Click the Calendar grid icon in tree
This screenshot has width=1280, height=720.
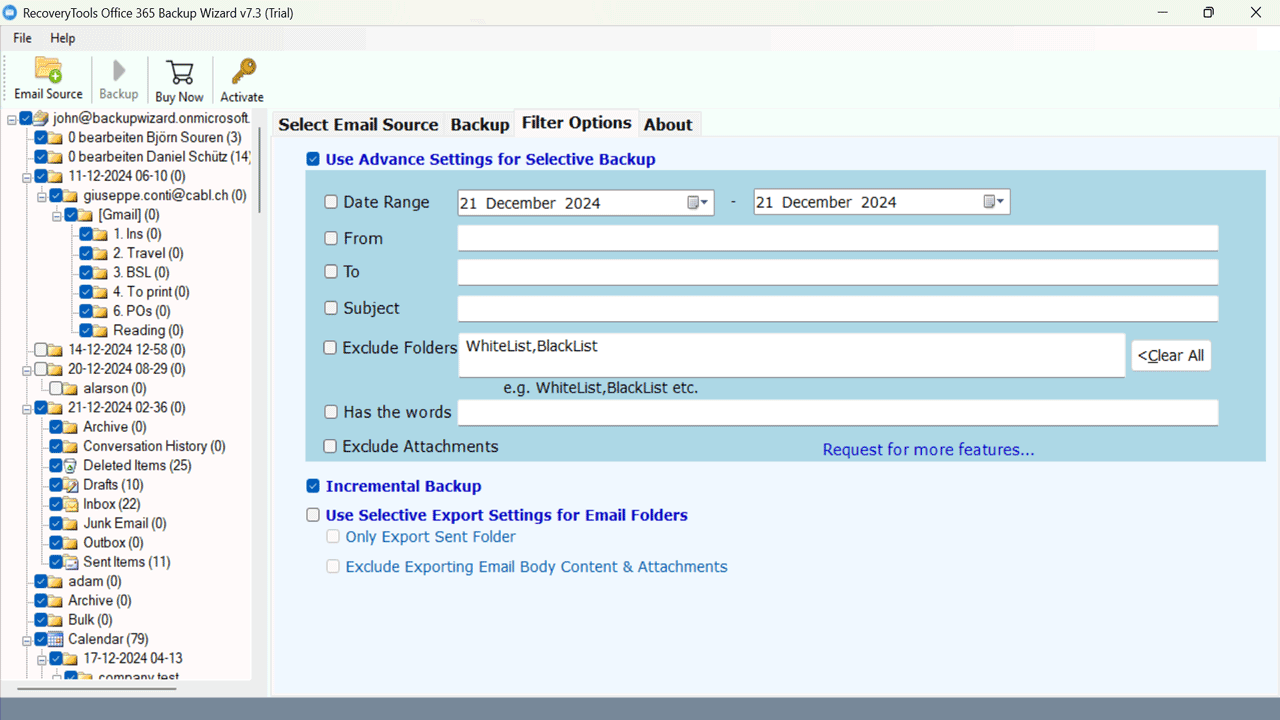coord(56,639)
